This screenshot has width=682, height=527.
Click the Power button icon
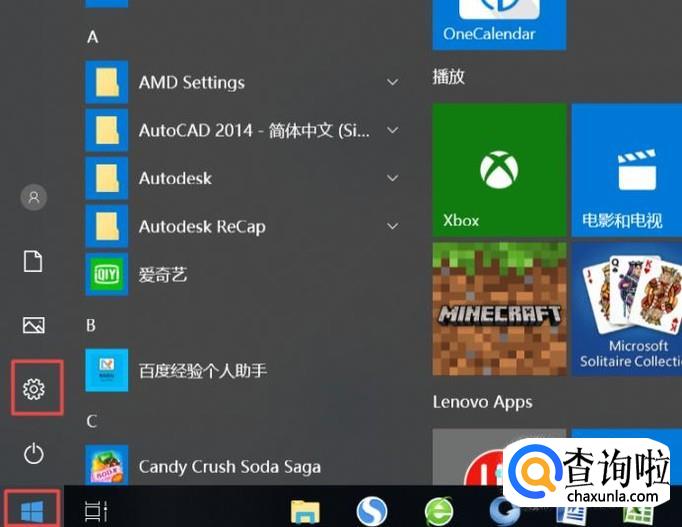(x=33, y=454)
